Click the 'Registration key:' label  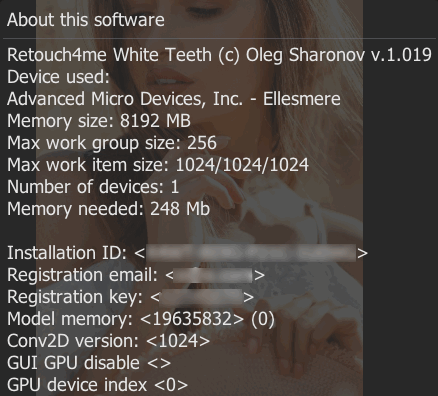point(75,297)
